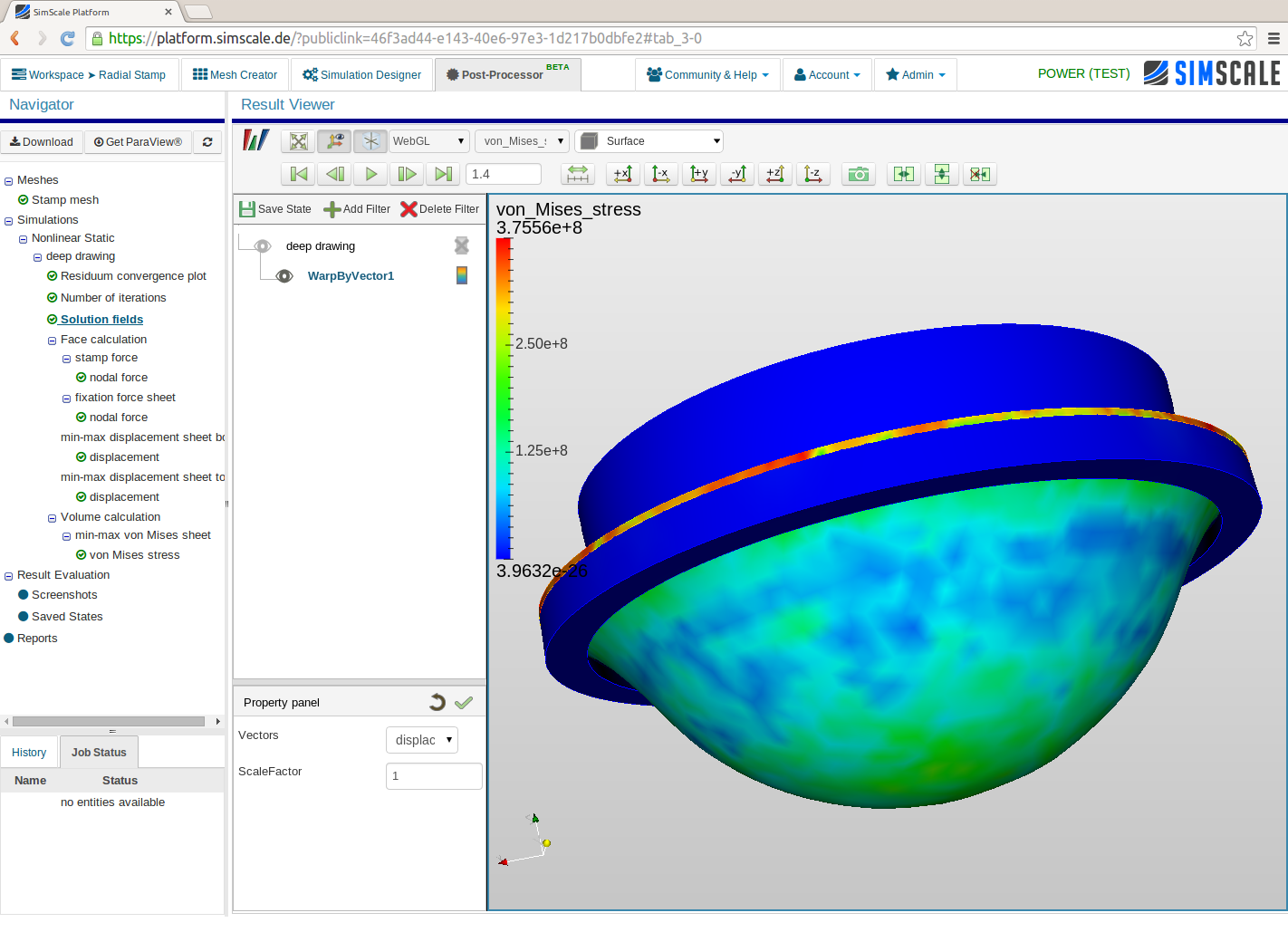Click the split view horizontally icon
Image resolution: width=1288 pixels, height=932 pixels.
(904, 174)
